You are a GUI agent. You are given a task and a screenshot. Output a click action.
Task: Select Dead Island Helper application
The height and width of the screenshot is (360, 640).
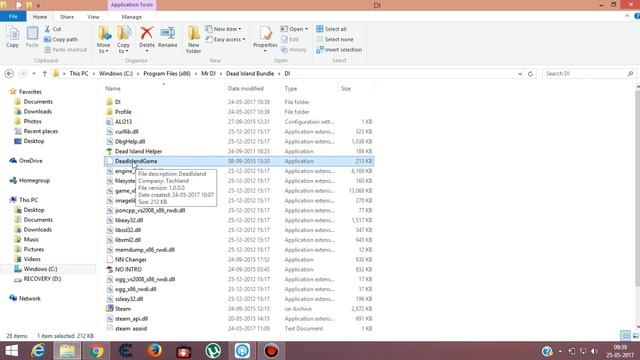click(x=138, y=151)
